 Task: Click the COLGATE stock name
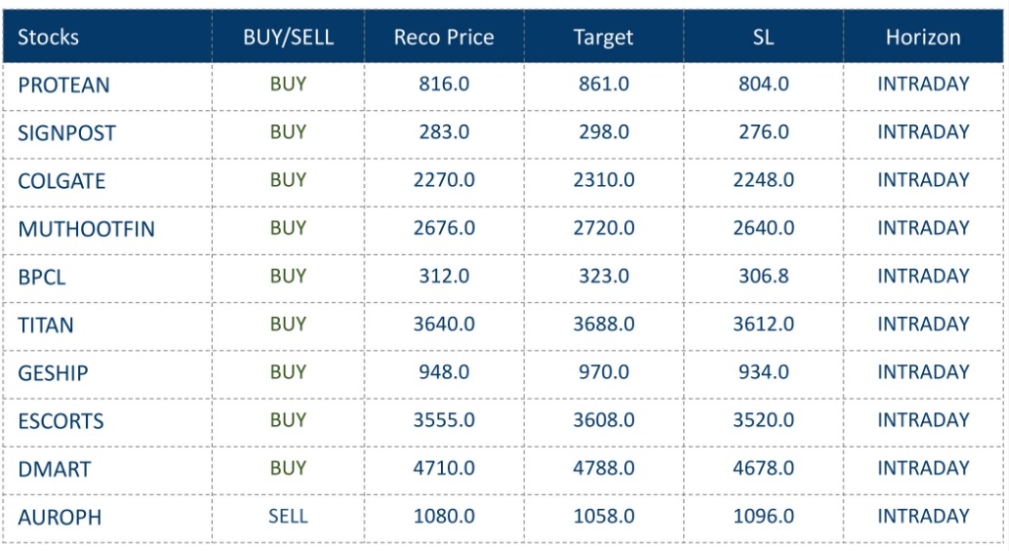pyautogui.click(x=61, y=181)
